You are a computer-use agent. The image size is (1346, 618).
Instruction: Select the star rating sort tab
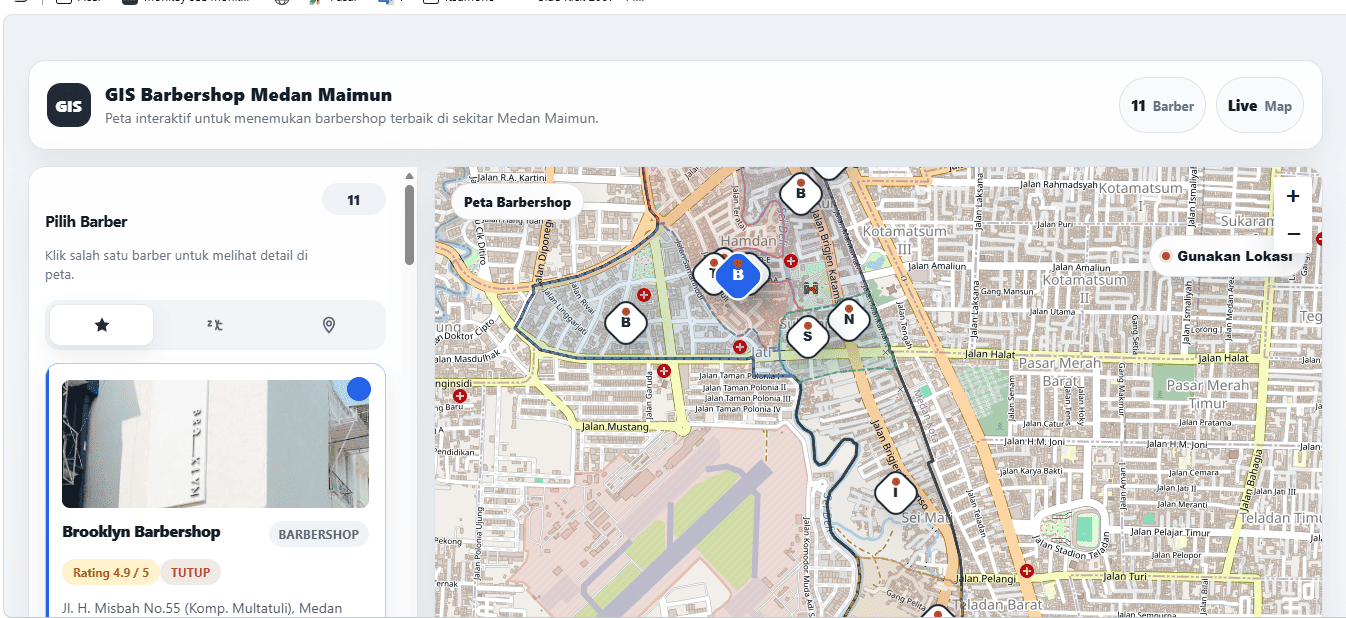coord(101,325)
